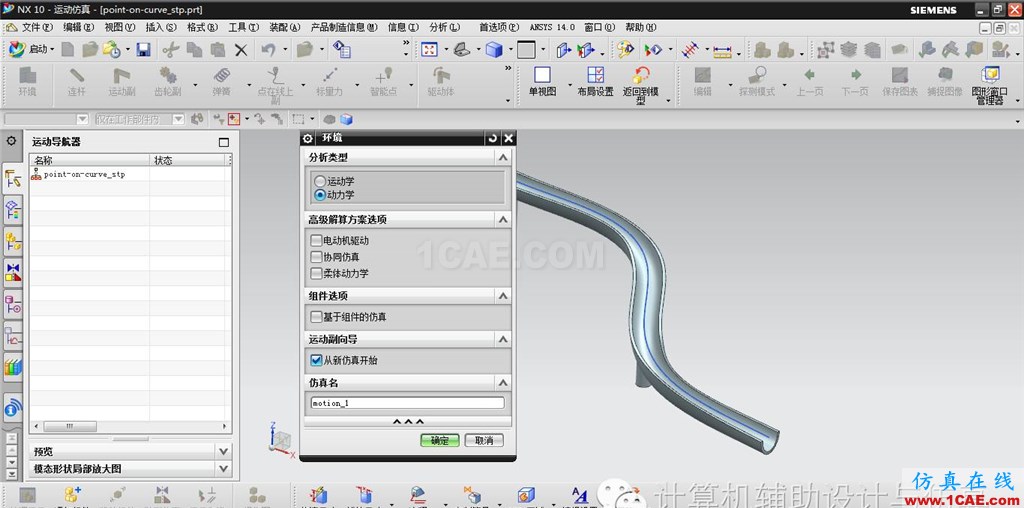This screenshot has height=508, width=1024.
Task: Click the gear icon in Motion Navigator sidebar
Action: [11, 140]
